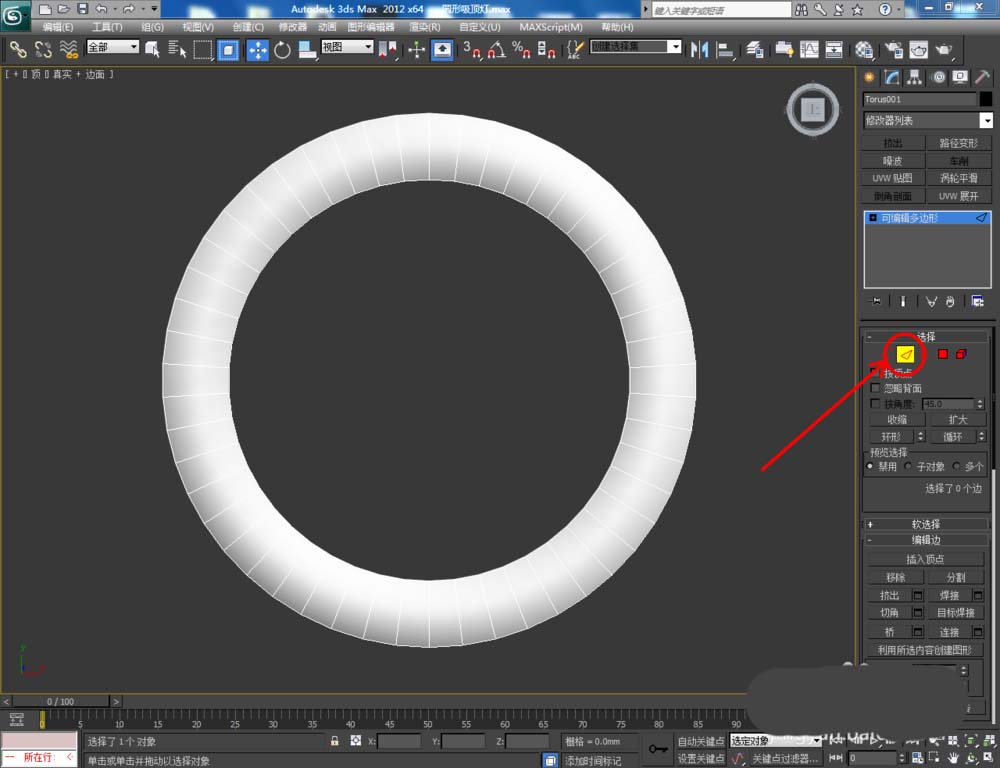Activate the Select and Move tool
This screenshot has height=768, width=1000.
[x=257, y=50]
